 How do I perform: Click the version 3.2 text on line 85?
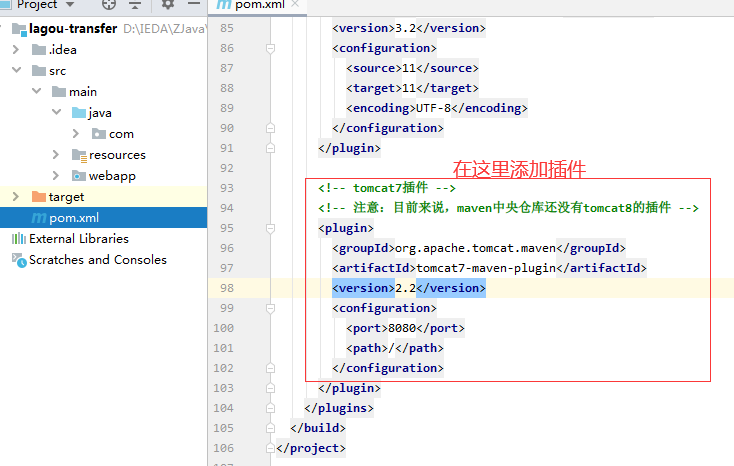point(409,28)
